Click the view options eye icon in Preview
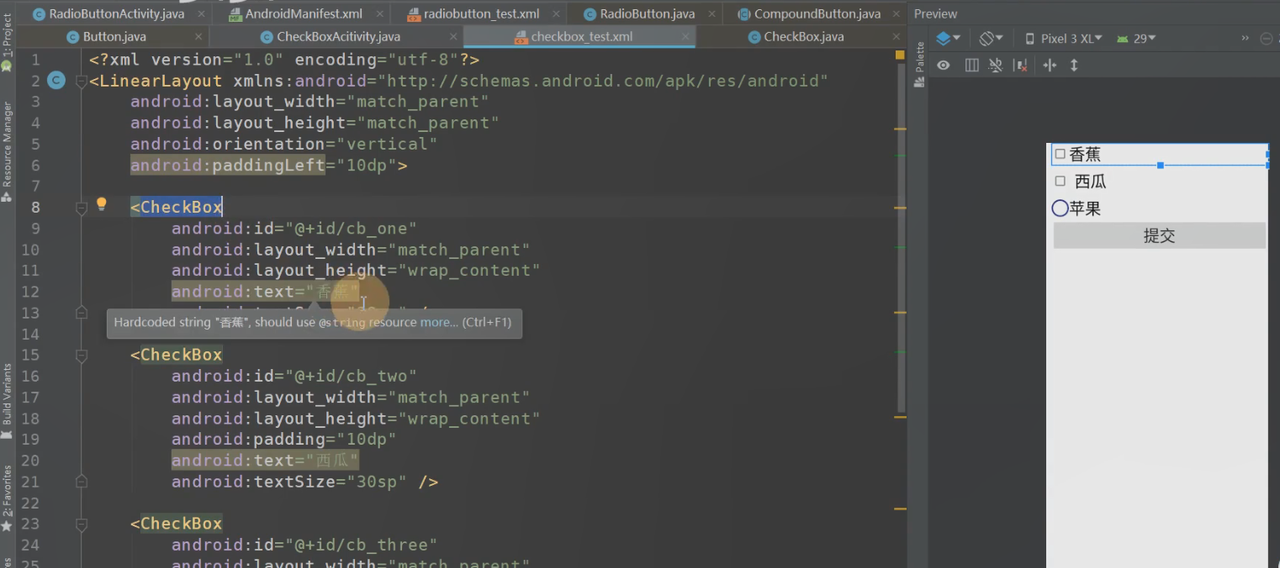Viewport: 1280px width, 568px height. (x=943, y=65)
